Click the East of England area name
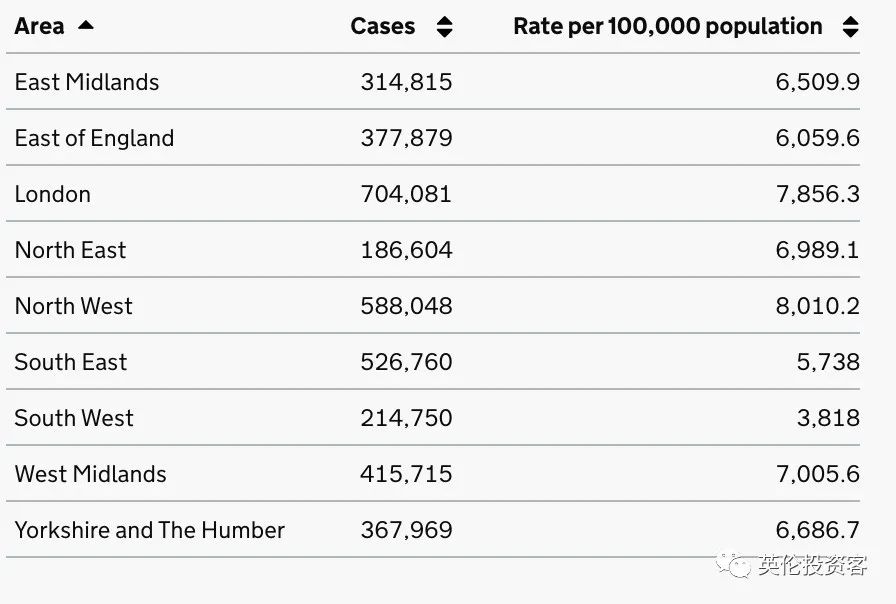 pos(94,138)
